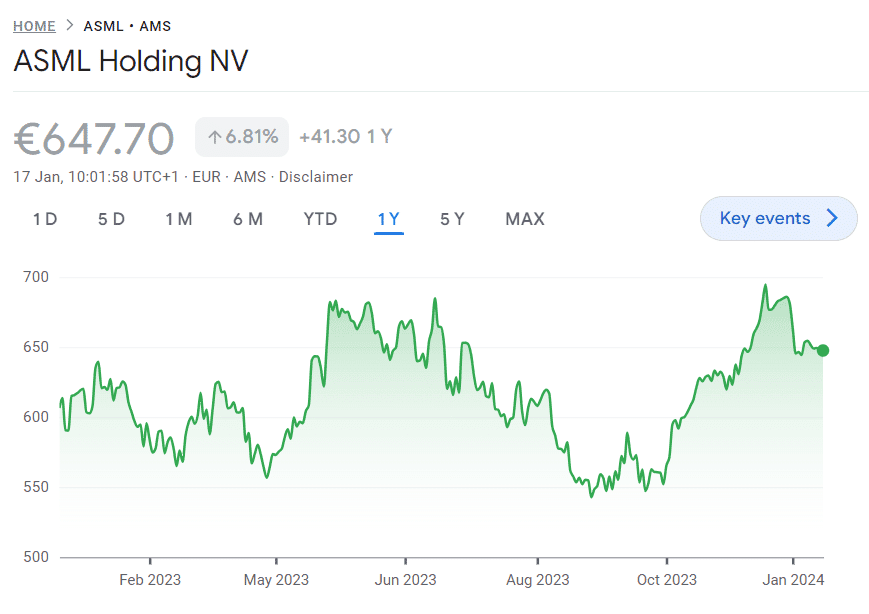The image size is (869, 614).
Task: Click the ASML Holding NV title
Action: [x=131, y=62]
